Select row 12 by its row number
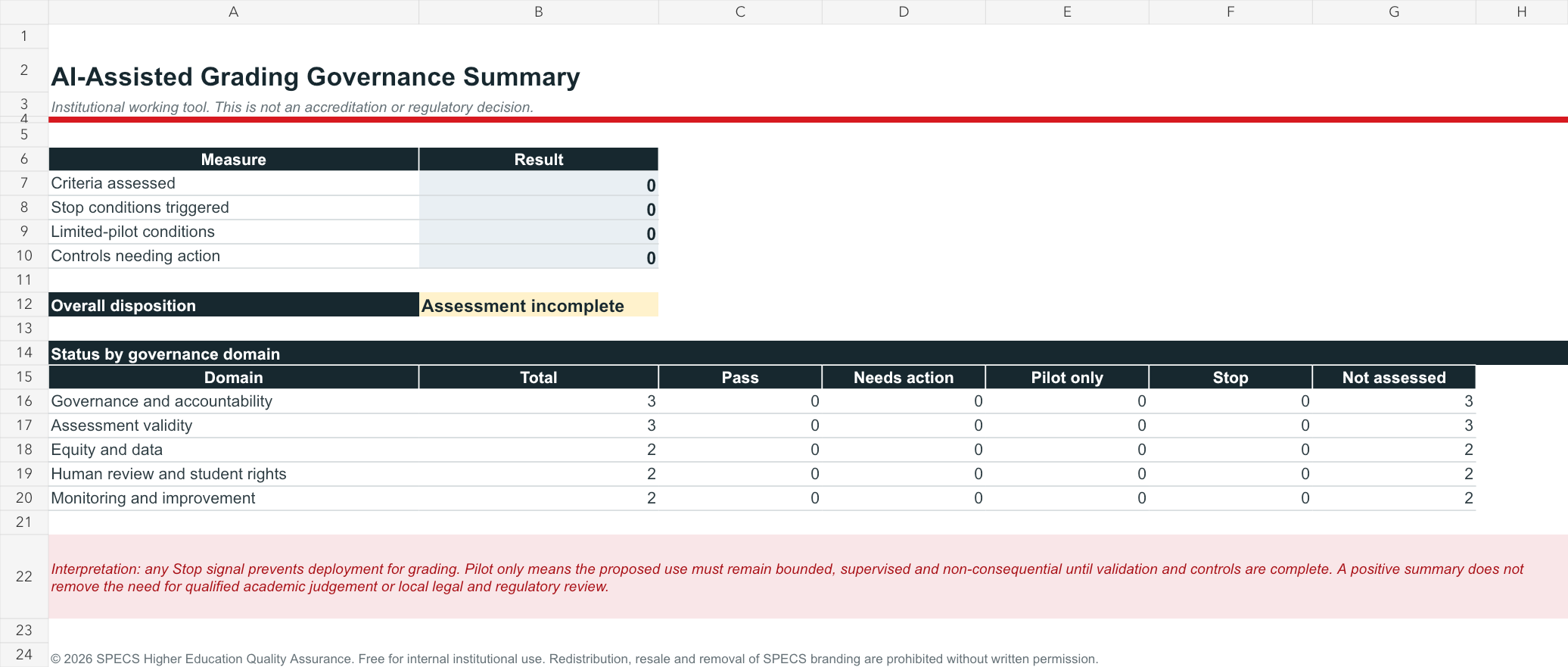Viewport: 1568px width, 667px height. coord(24,304)
